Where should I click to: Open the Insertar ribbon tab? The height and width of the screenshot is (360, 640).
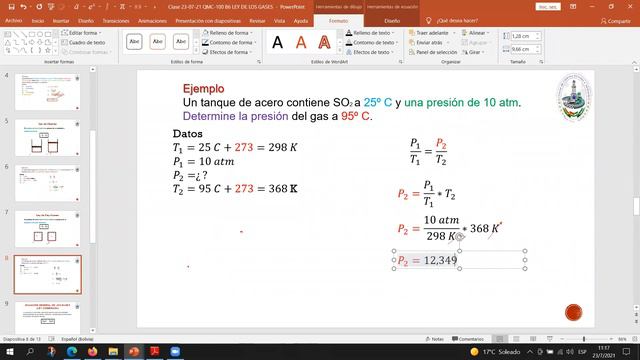(x=61, y=21)
